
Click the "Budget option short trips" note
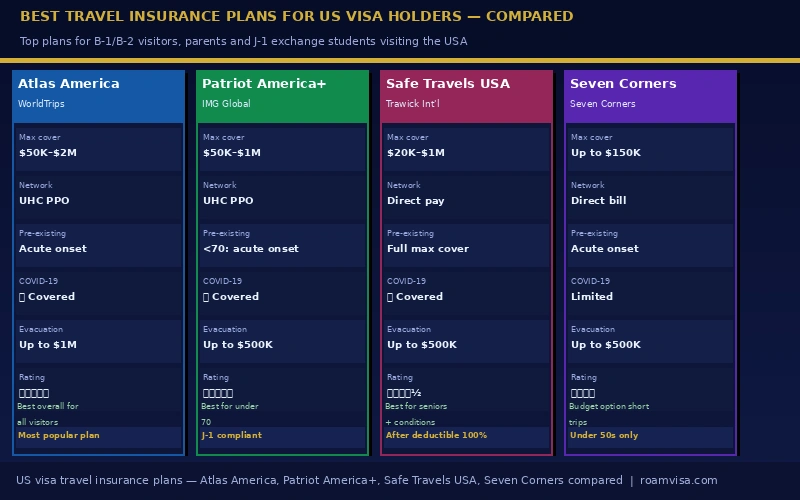609,414
